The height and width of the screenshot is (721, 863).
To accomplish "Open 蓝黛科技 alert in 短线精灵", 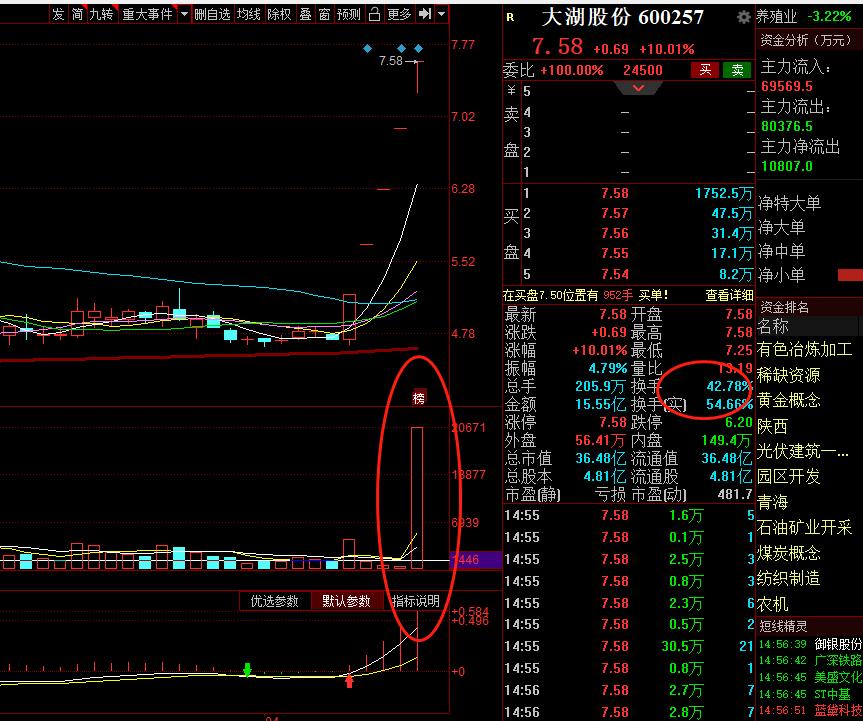I will click(x=810, y=711).
